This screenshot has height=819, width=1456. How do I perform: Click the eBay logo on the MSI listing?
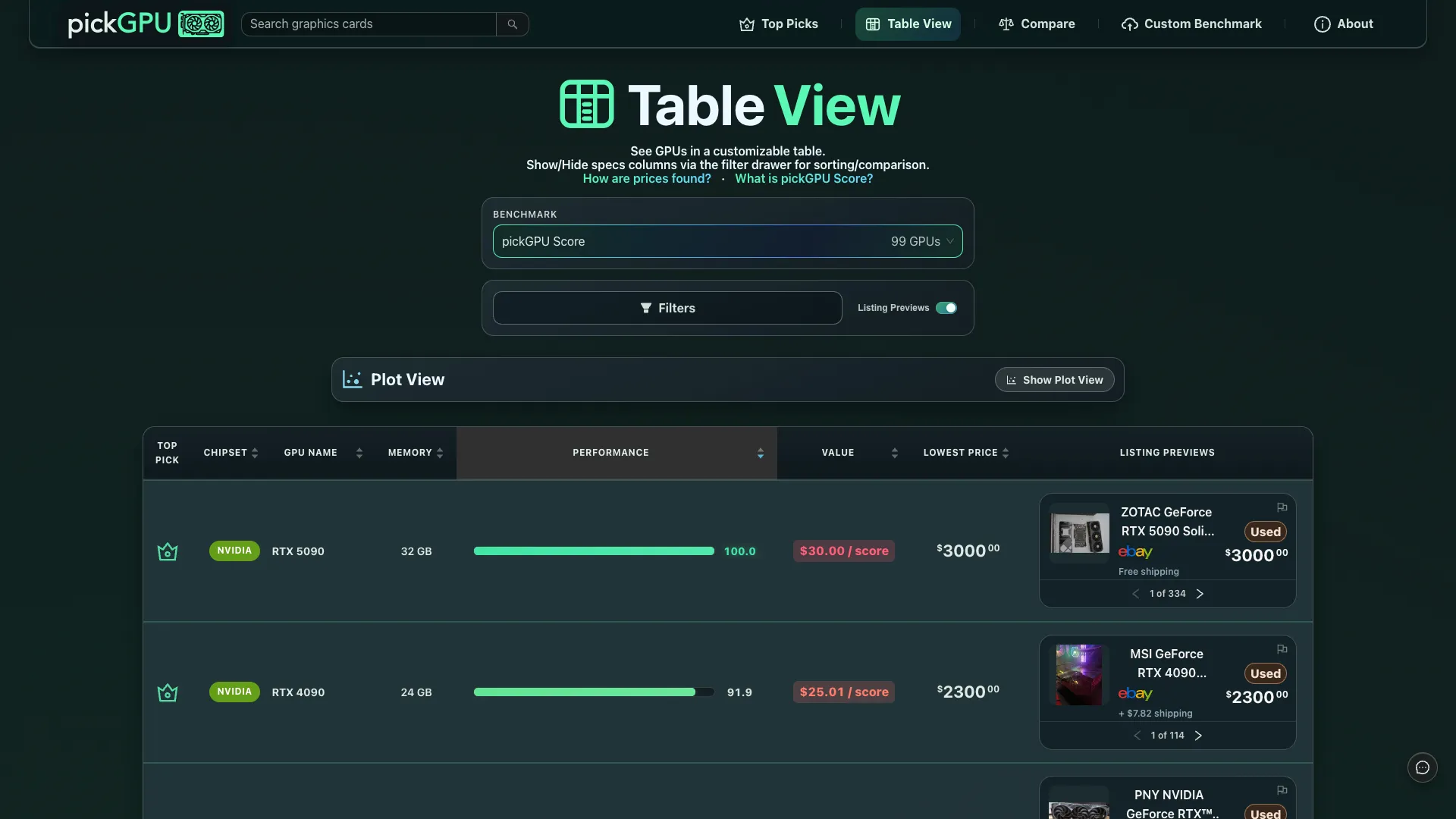click(1135, 694)
